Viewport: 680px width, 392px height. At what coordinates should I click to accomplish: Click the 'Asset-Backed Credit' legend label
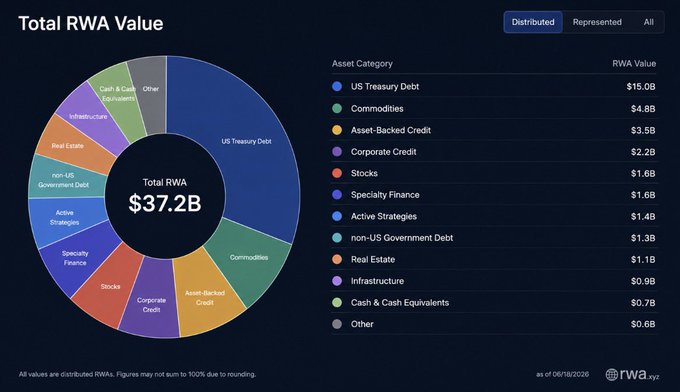(391, 130)
